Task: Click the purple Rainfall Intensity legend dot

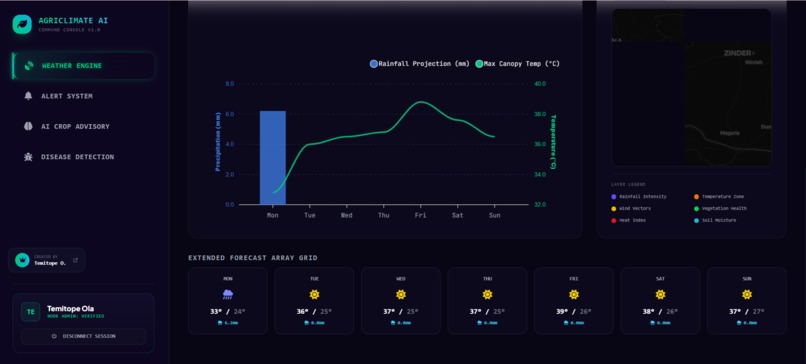Action: click(x=614, y=196)
